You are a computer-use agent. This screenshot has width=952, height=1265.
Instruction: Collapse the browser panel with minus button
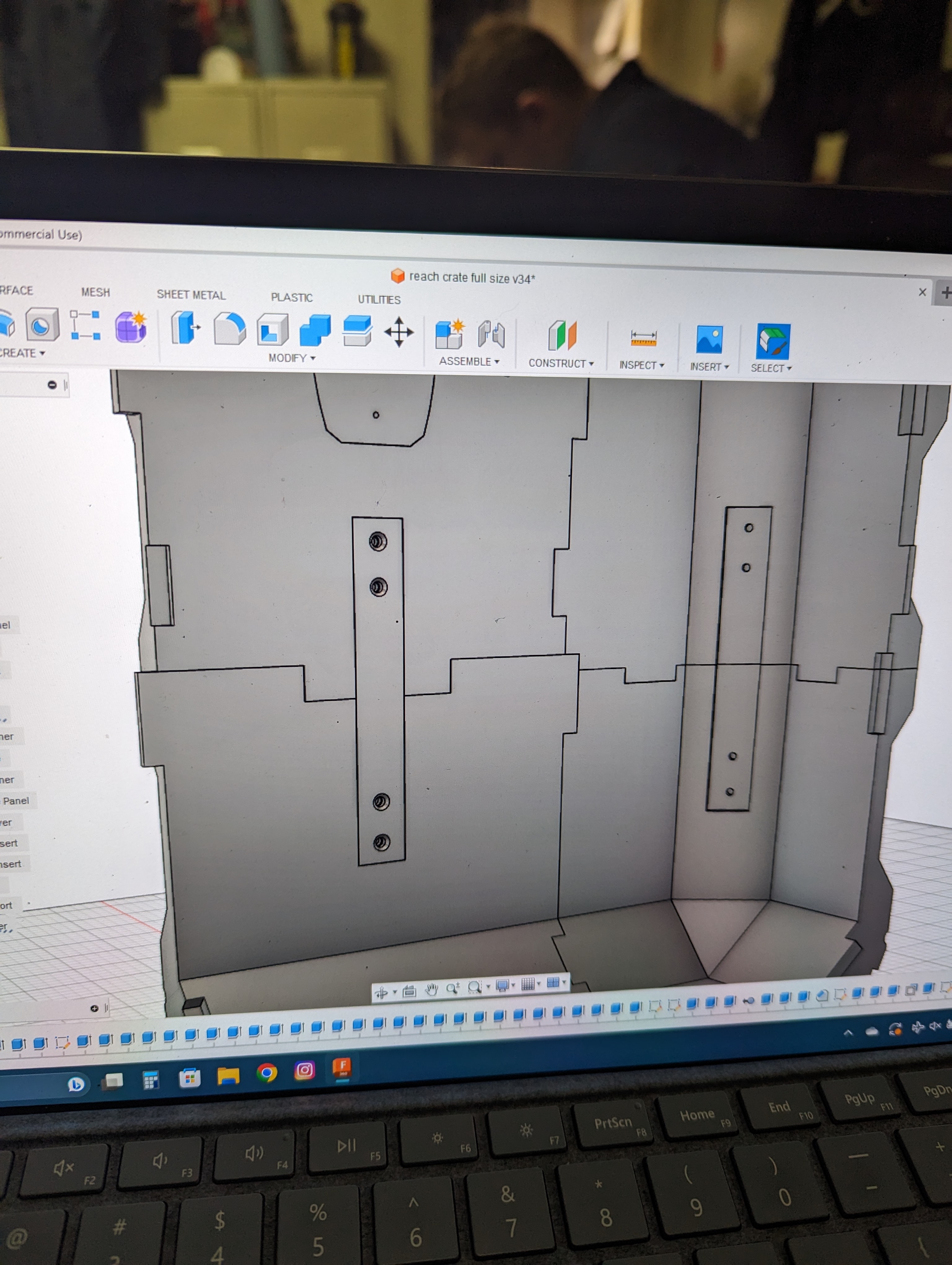tap(52, 385)
